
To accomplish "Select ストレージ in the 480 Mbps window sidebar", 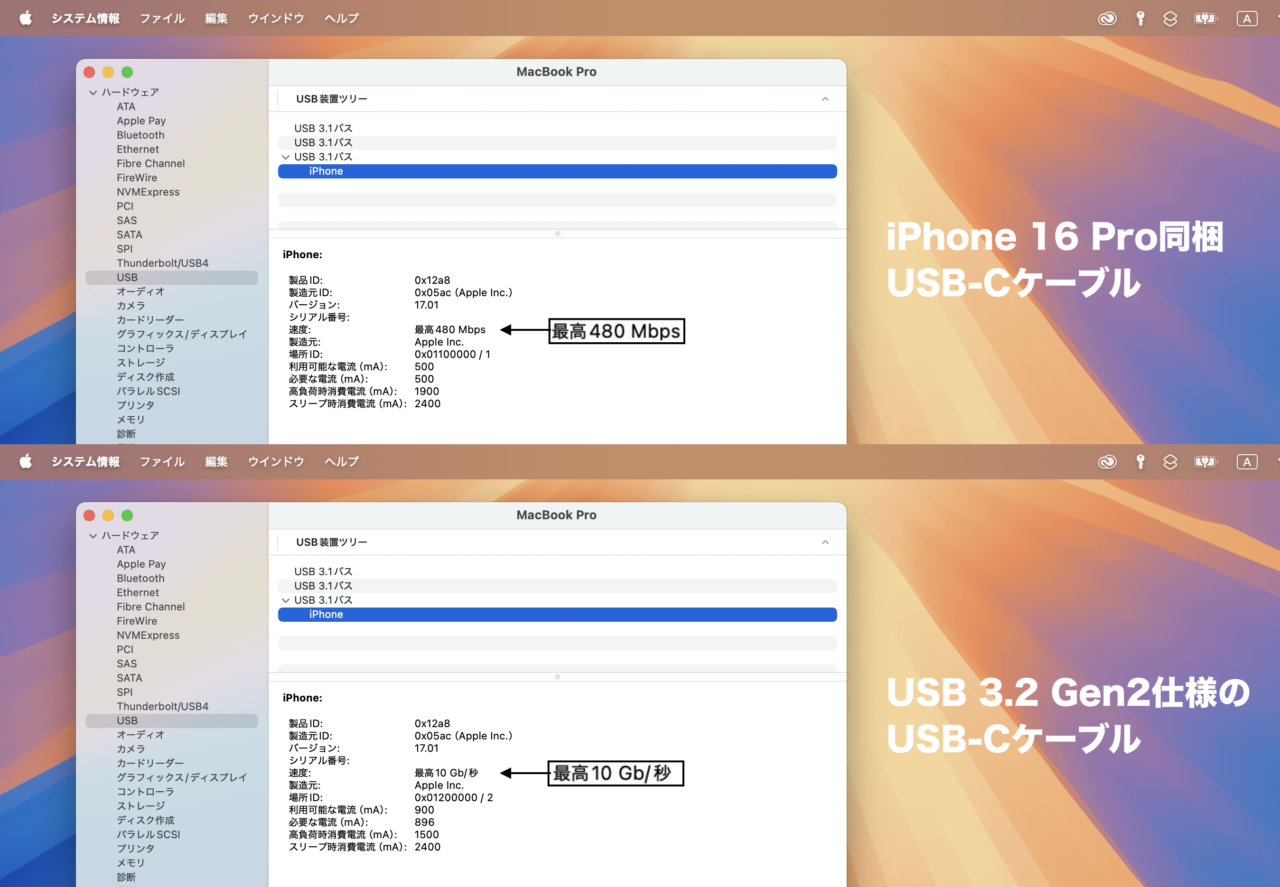I will coord(141,362).
